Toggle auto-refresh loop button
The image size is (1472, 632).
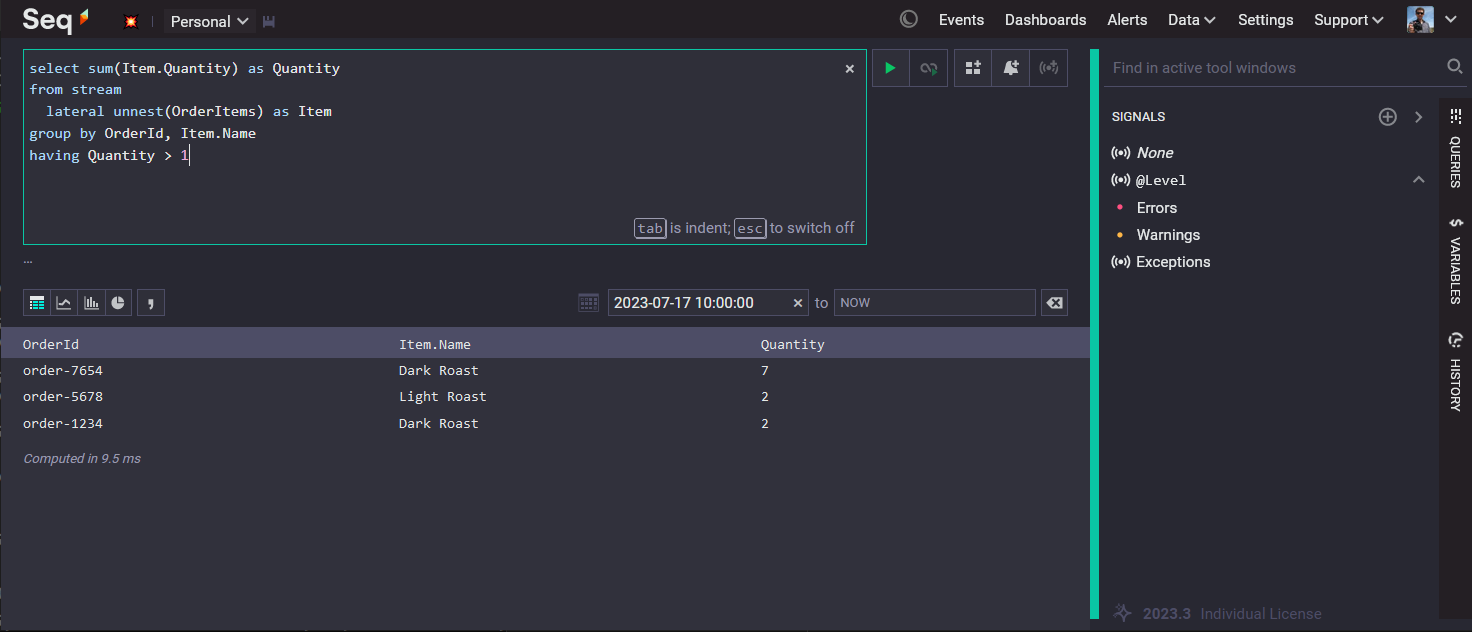point(929,68)
